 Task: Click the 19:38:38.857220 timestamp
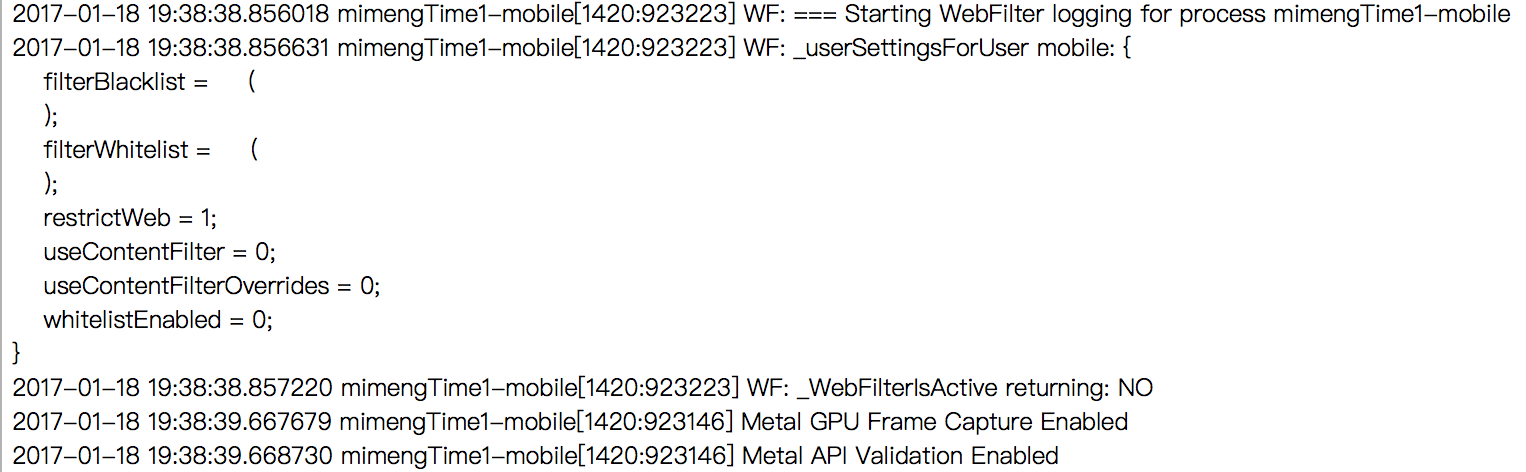pos(239,388)
